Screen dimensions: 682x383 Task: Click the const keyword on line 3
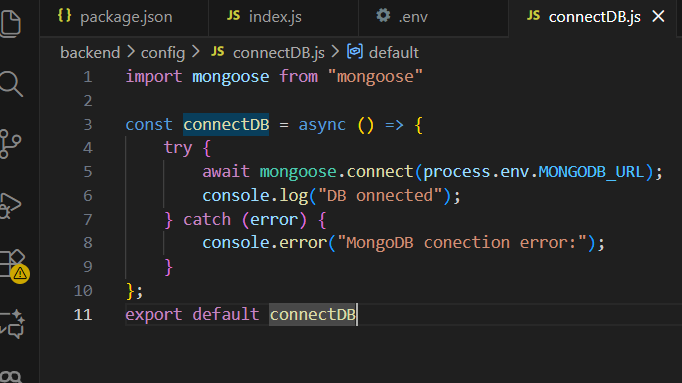[x=149, y=125]
